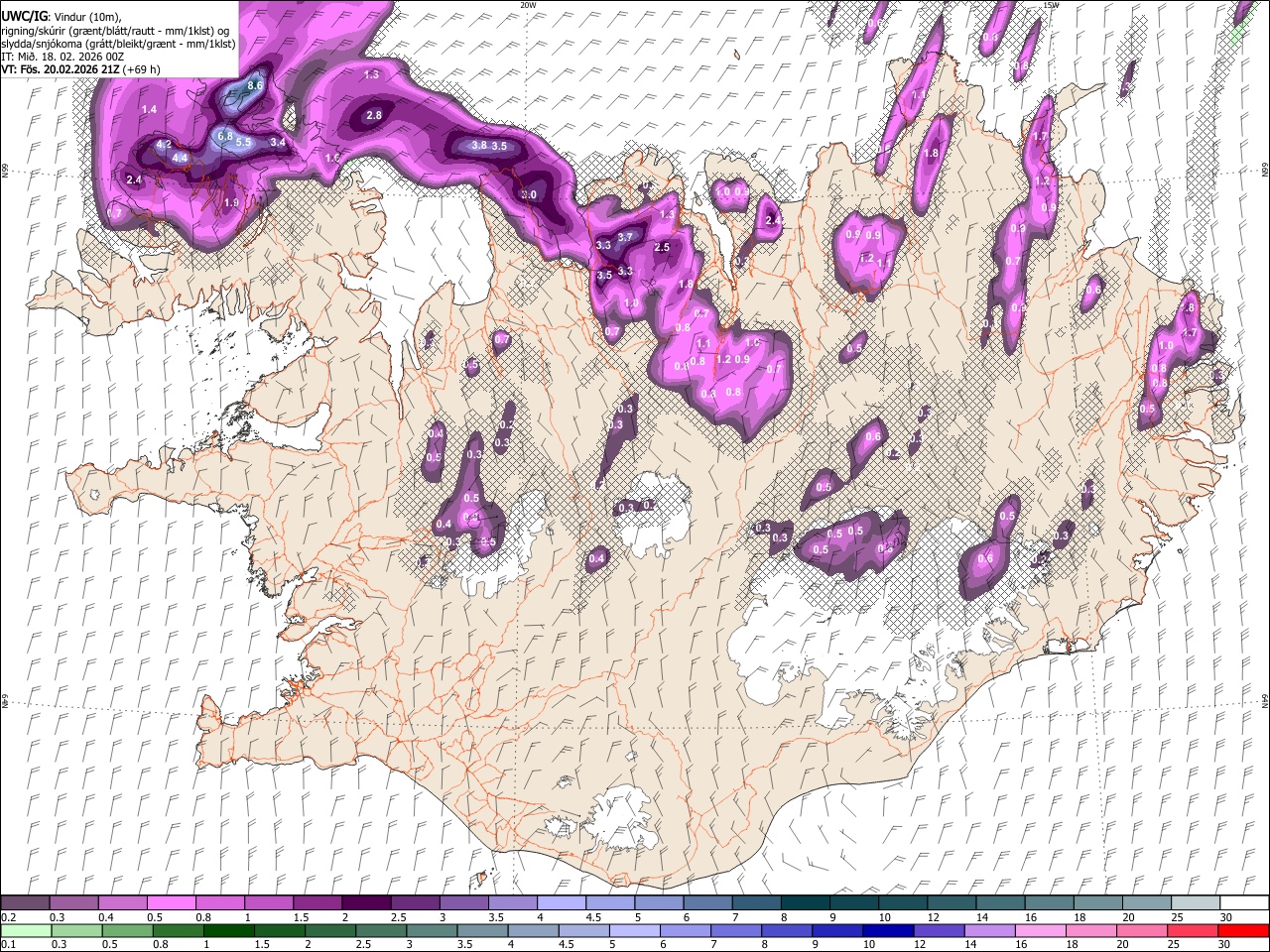Click the 6.8 precipitation value on the map

(224, 136)
